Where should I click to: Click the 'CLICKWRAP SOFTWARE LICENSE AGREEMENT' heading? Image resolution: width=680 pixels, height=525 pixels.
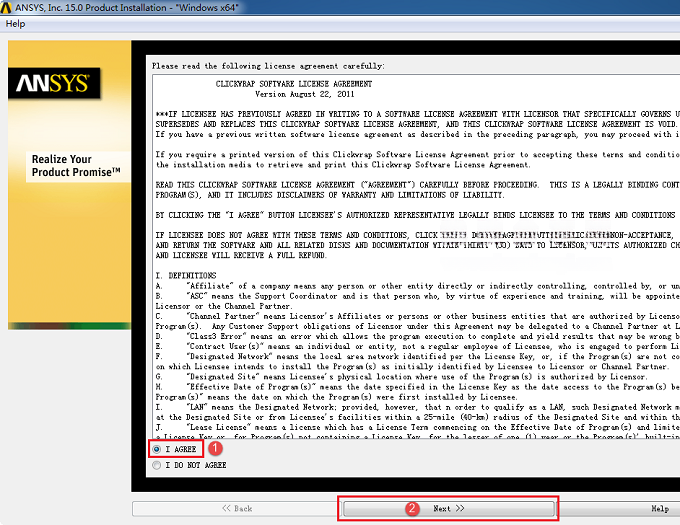coord(294,84)
